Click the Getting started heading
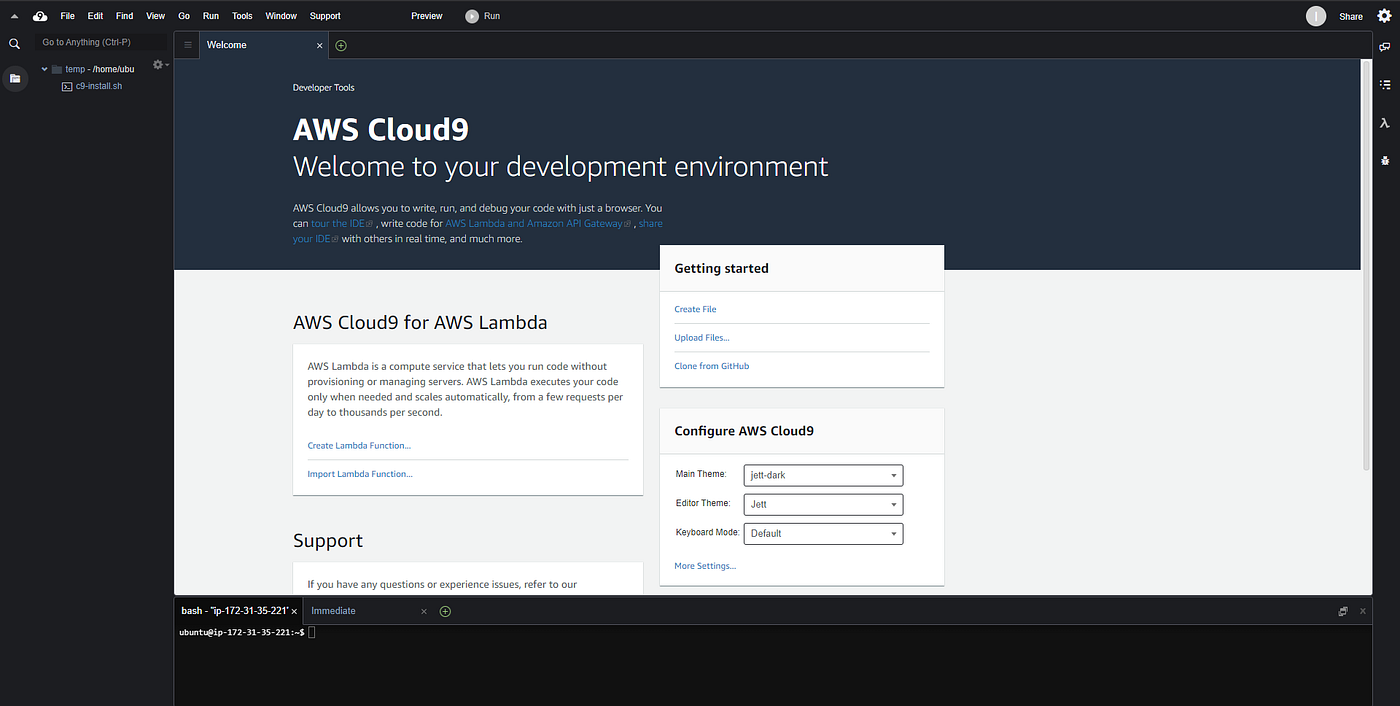The width and height of the screenshot is (1400, 706). [x=721, y=268]
